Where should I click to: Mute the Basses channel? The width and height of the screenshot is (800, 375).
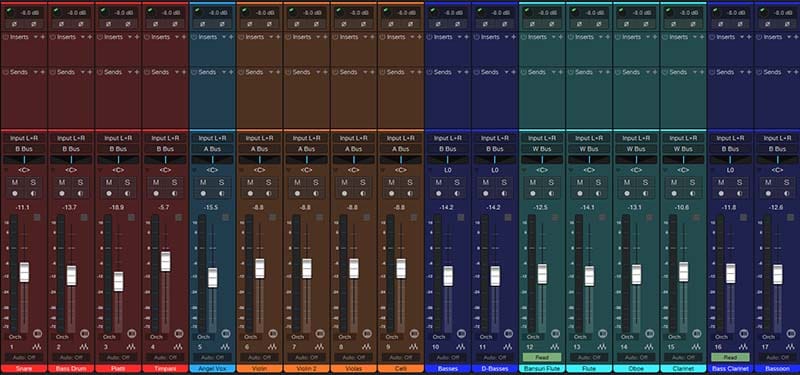click(x=438, y=182)
